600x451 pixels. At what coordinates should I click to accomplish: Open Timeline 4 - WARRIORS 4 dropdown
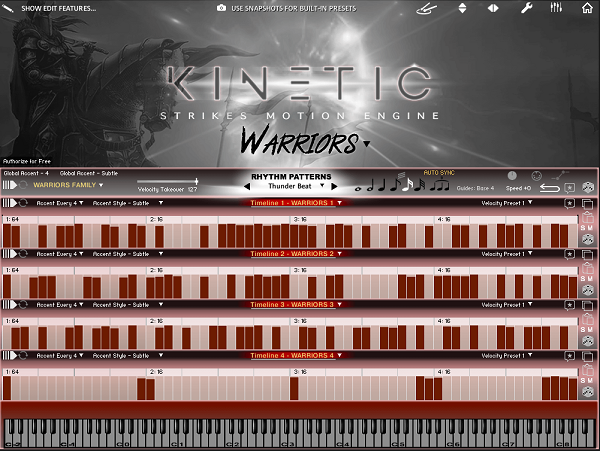[x=296, y=355]
